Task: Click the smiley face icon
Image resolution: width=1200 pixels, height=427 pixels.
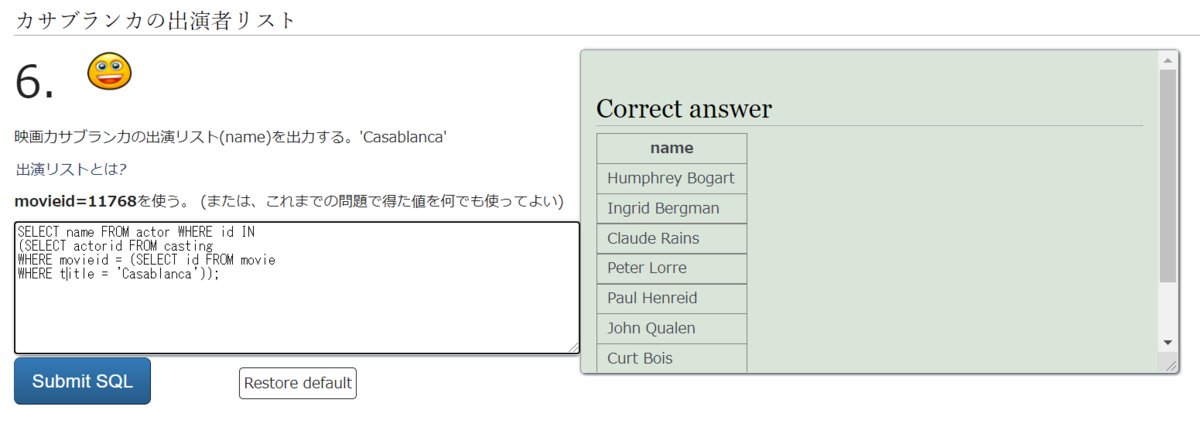Action: tap(109, 71)
